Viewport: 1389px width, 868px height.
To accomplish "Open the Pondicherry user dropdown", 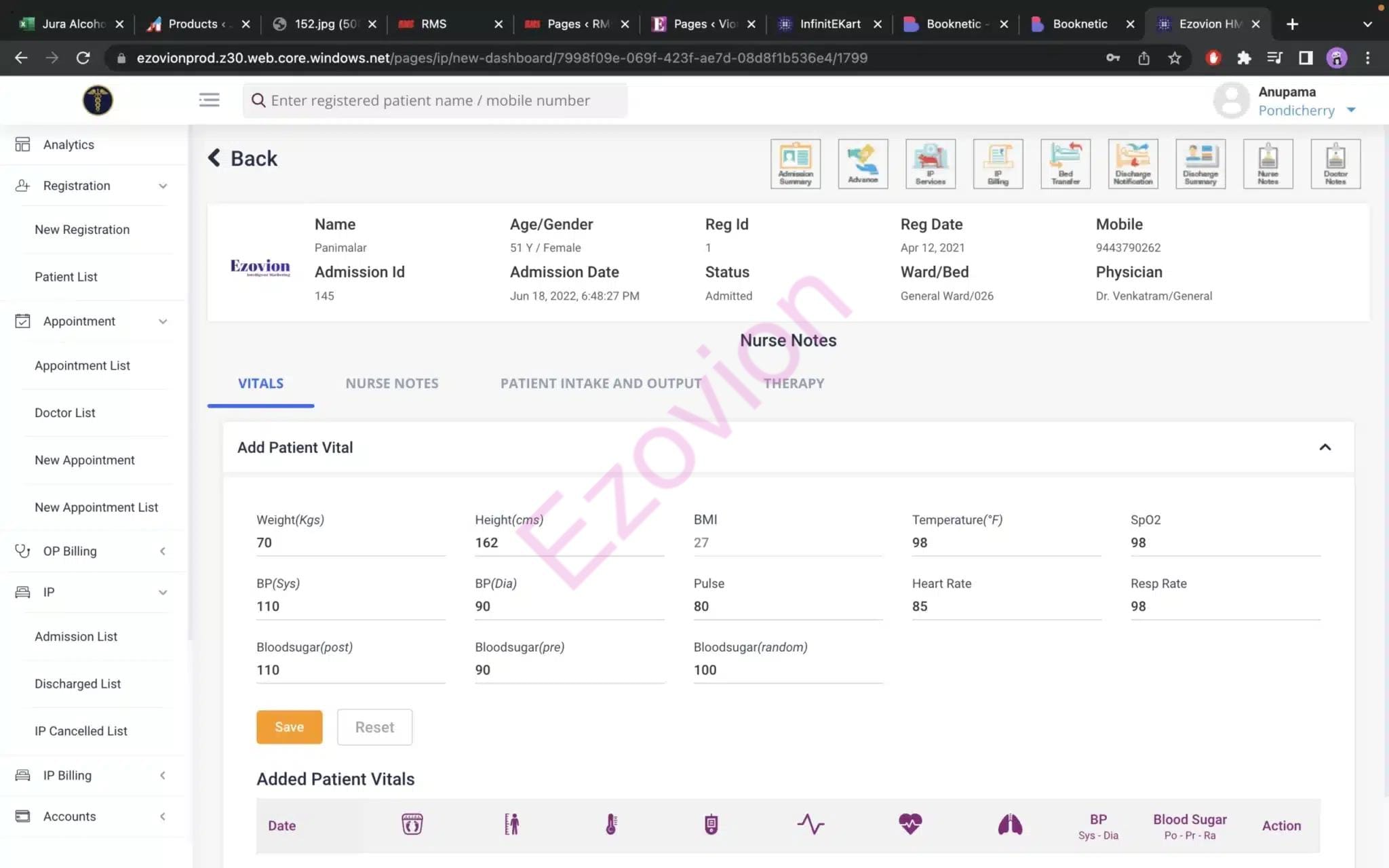I will 1350,110.
